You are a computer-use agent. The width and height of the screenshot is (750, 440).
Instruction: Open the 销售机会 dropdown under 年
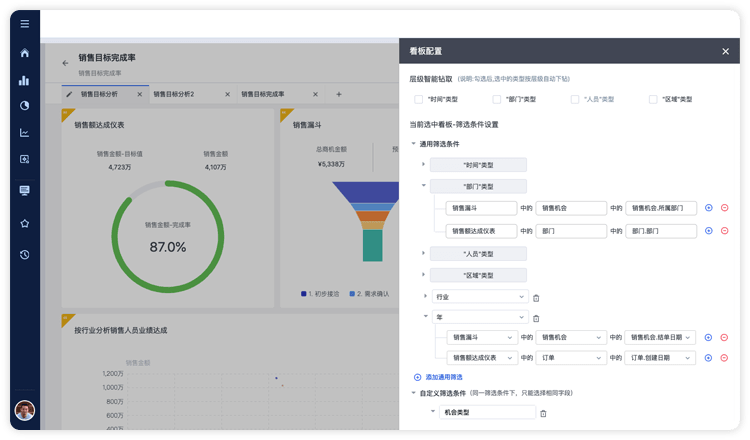click(571, 337)
